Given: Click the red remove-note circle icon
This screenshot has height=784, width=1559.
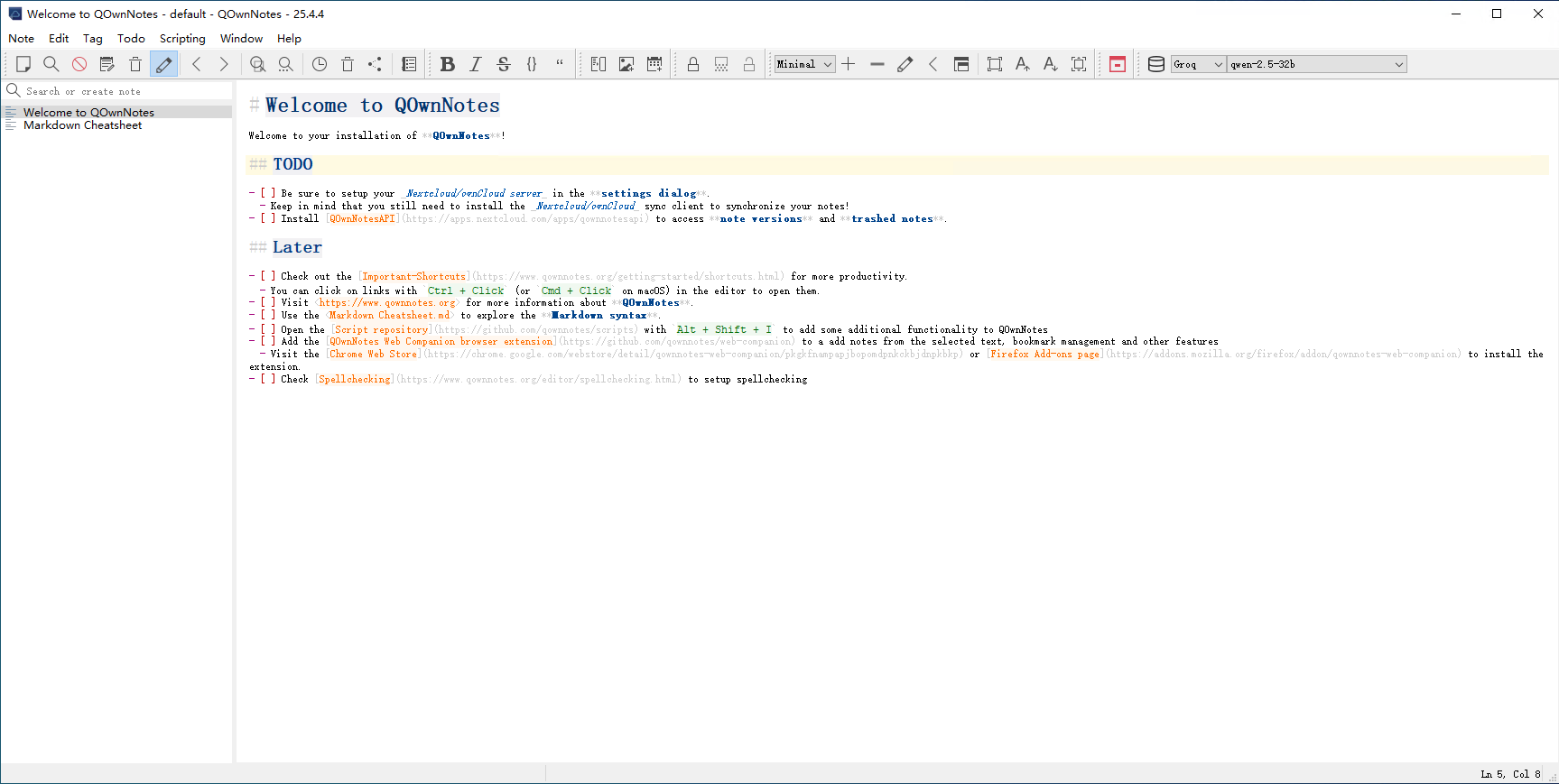Looking at the screenshot, I should [x=79, y=64].
